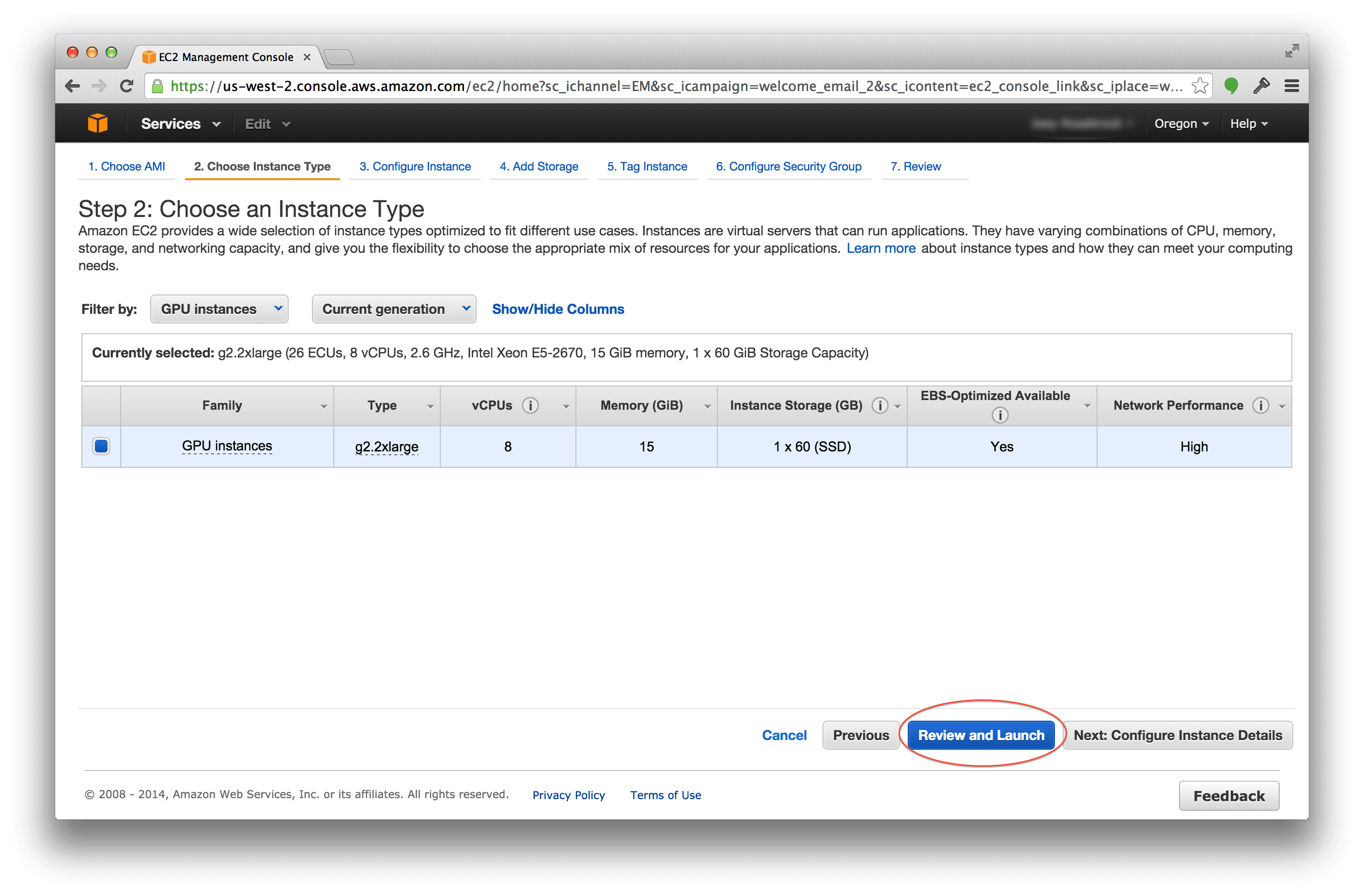Click the SSL padlock icon

tap(157, 86)
